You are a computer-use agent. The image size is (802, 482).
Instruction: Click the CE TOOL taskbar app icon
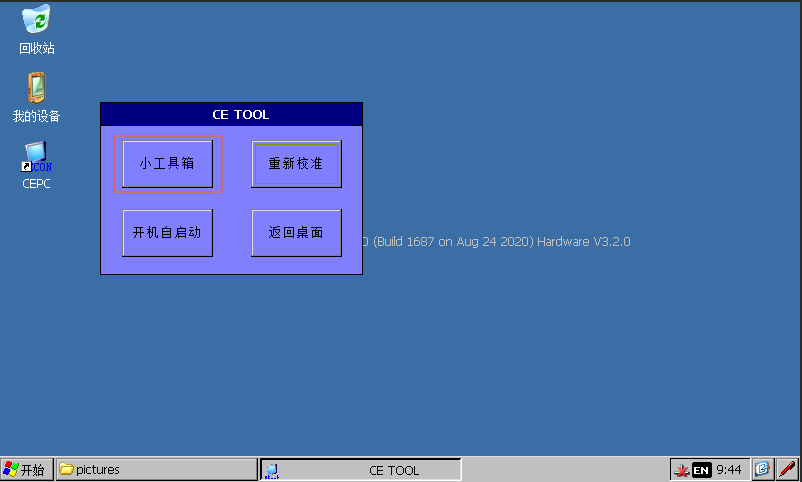point(272,470)
